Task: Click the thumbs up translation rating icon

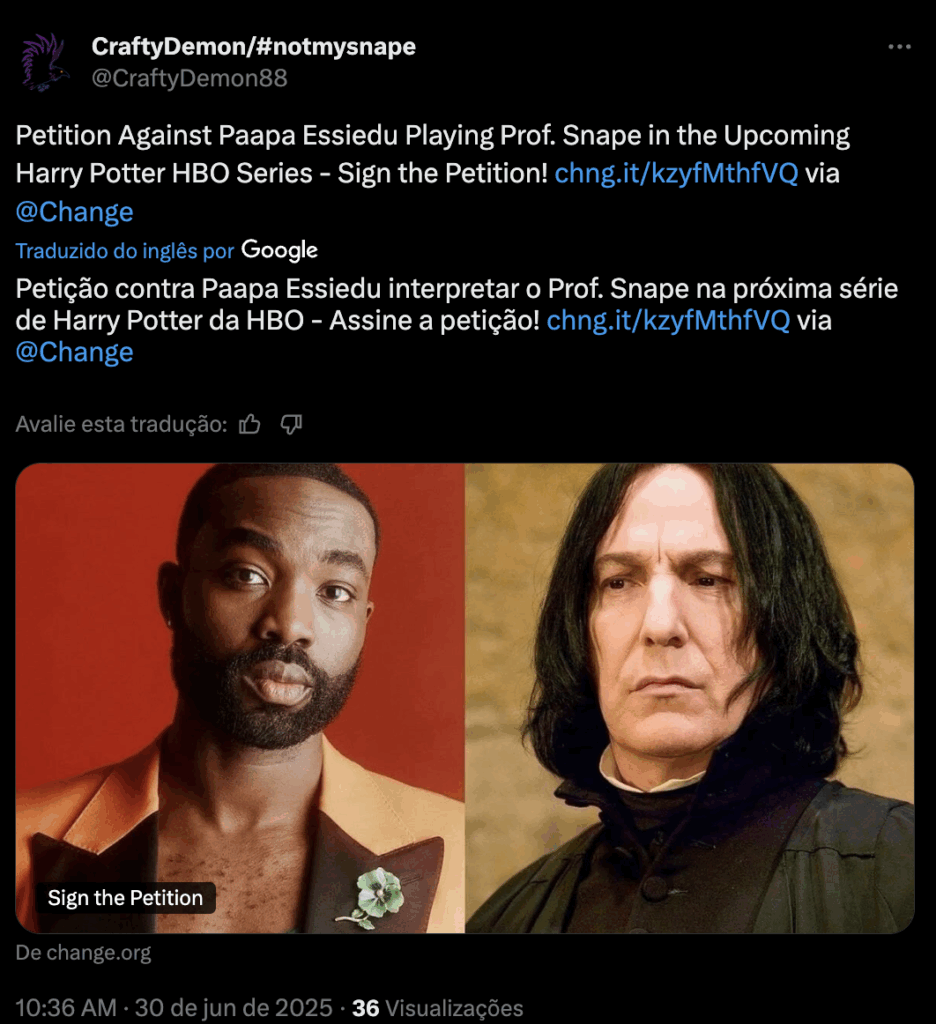Action: tap(250, 424)
